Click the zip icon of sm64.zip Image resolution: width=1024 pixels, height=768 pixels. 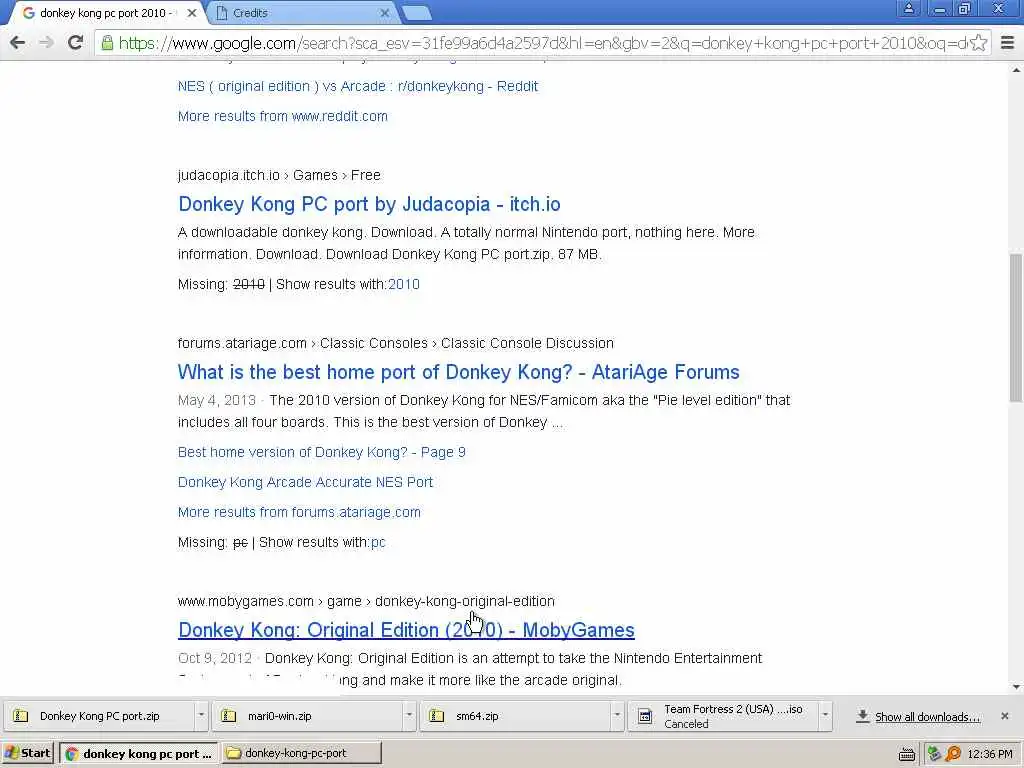click(x=436, y=716)
